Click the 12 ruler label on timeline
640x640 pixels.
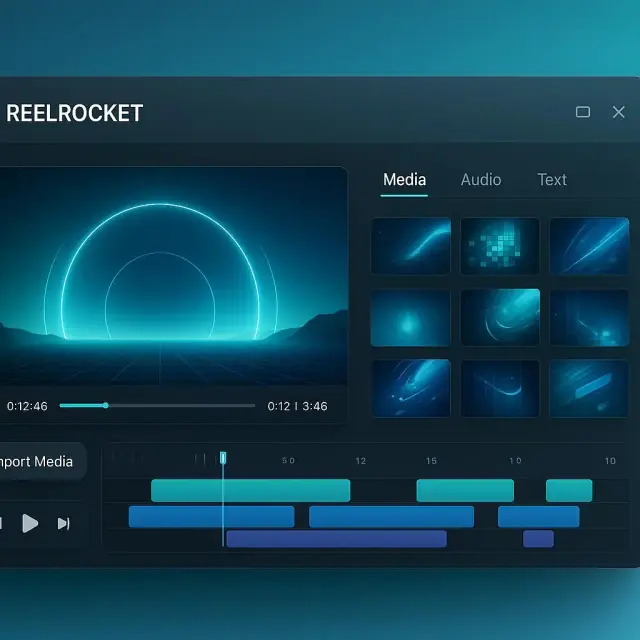click(360, 461)
